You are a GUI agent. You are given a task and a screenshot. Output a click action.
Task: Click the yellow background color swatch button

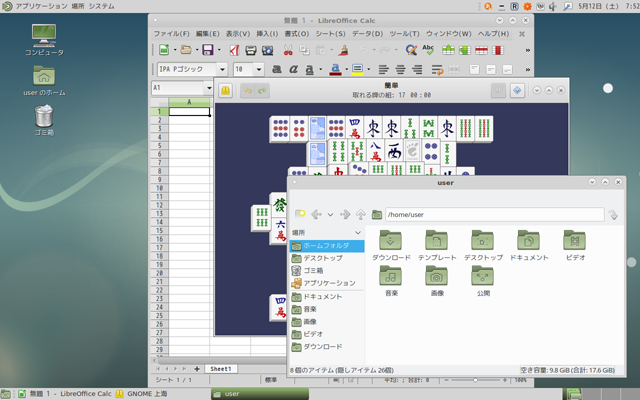[358, 69]
